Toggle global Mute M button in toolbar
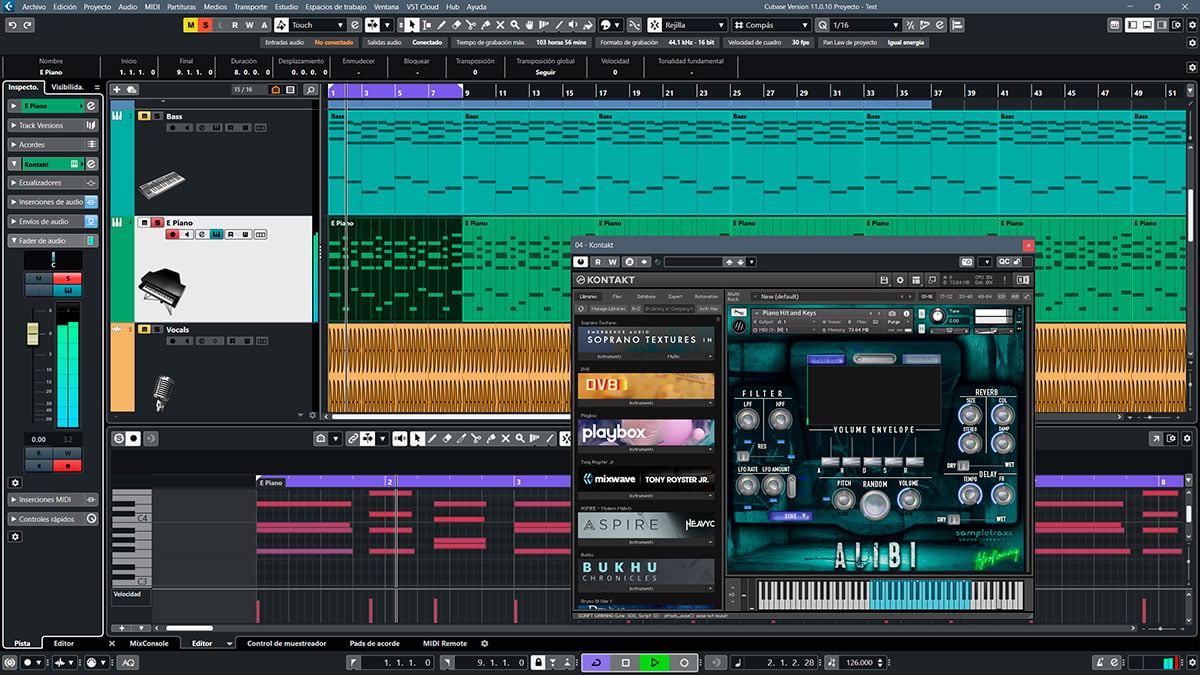This screenshot has width=1200, height=675. (x=192, y=25)
